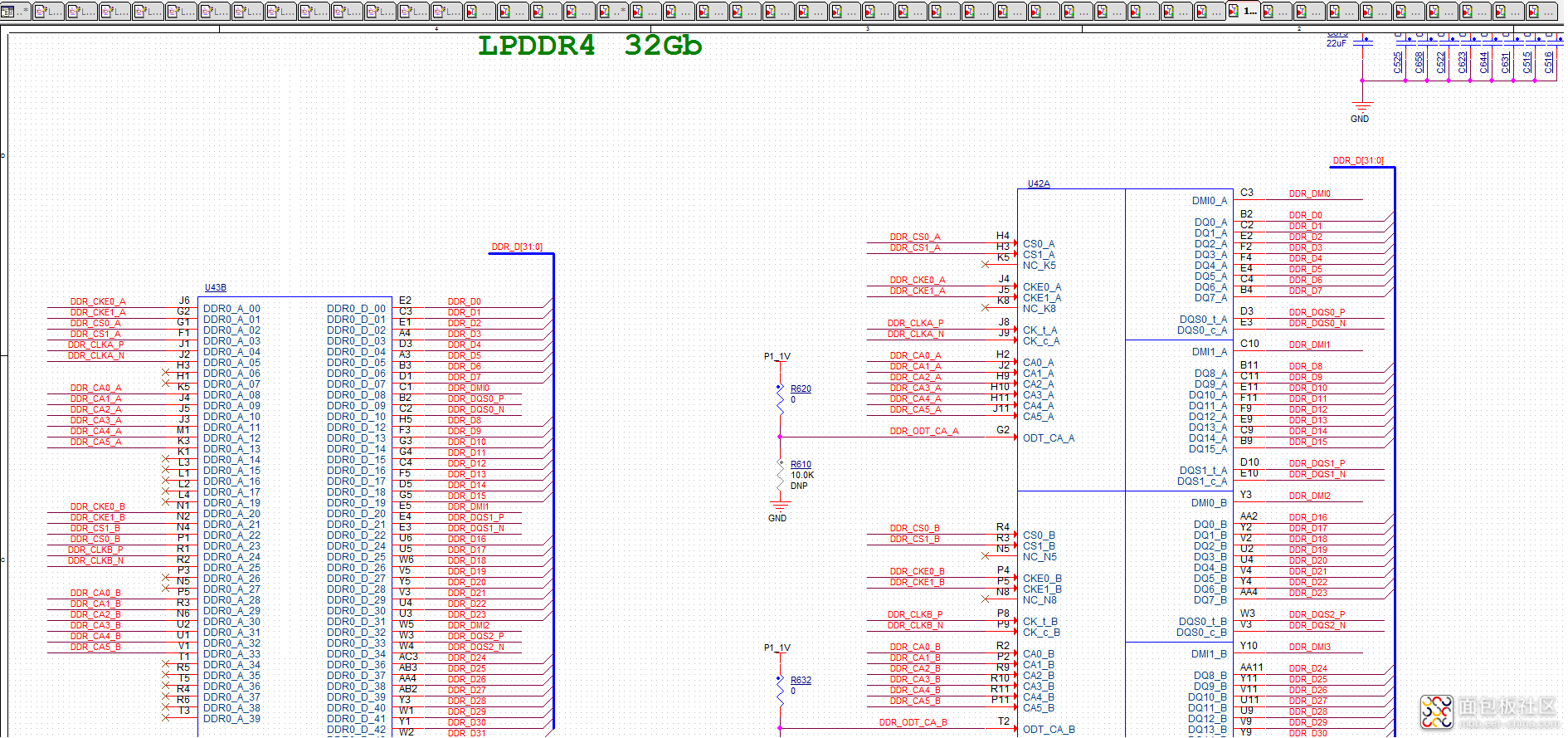The height and width of the screenshot is (738, 1568).
Task: Open the modified schematic page tab with asterisk
Action: (612, 11)
